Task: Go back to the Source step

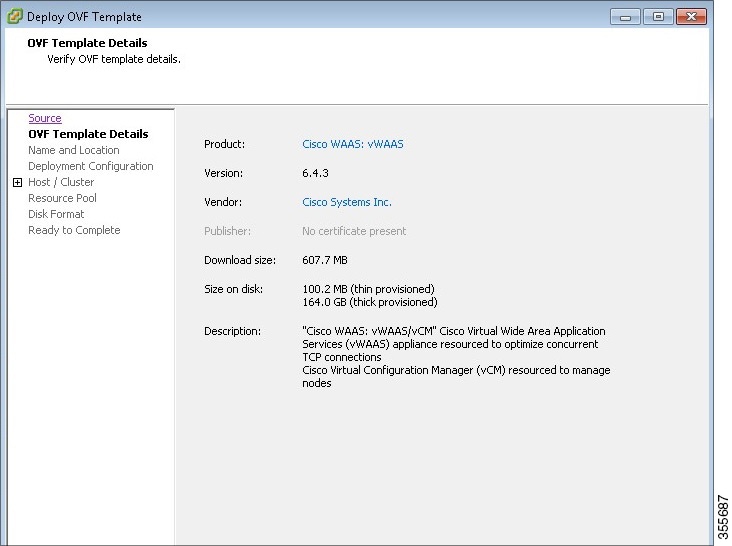Action: click(45, 118)
